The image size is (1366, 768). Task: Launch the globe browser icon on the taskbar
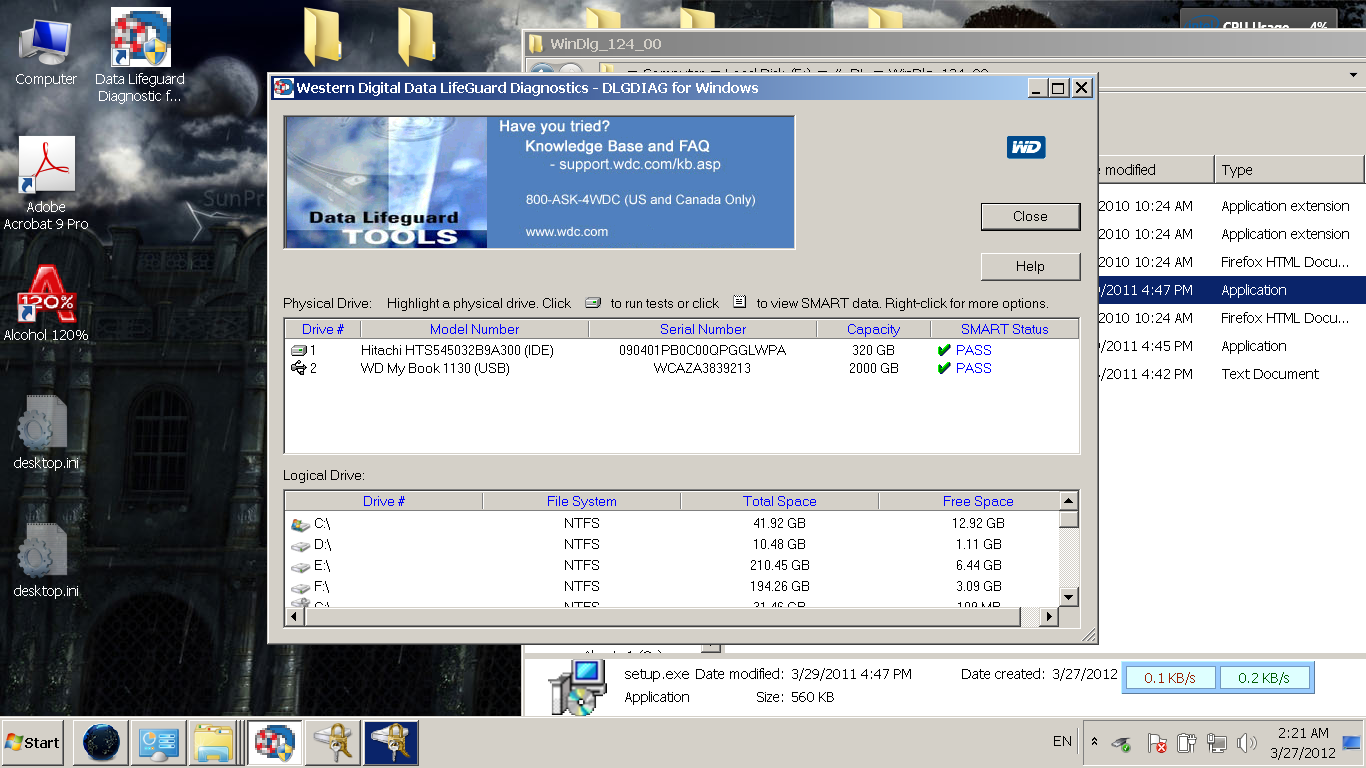tap(101, 743)
